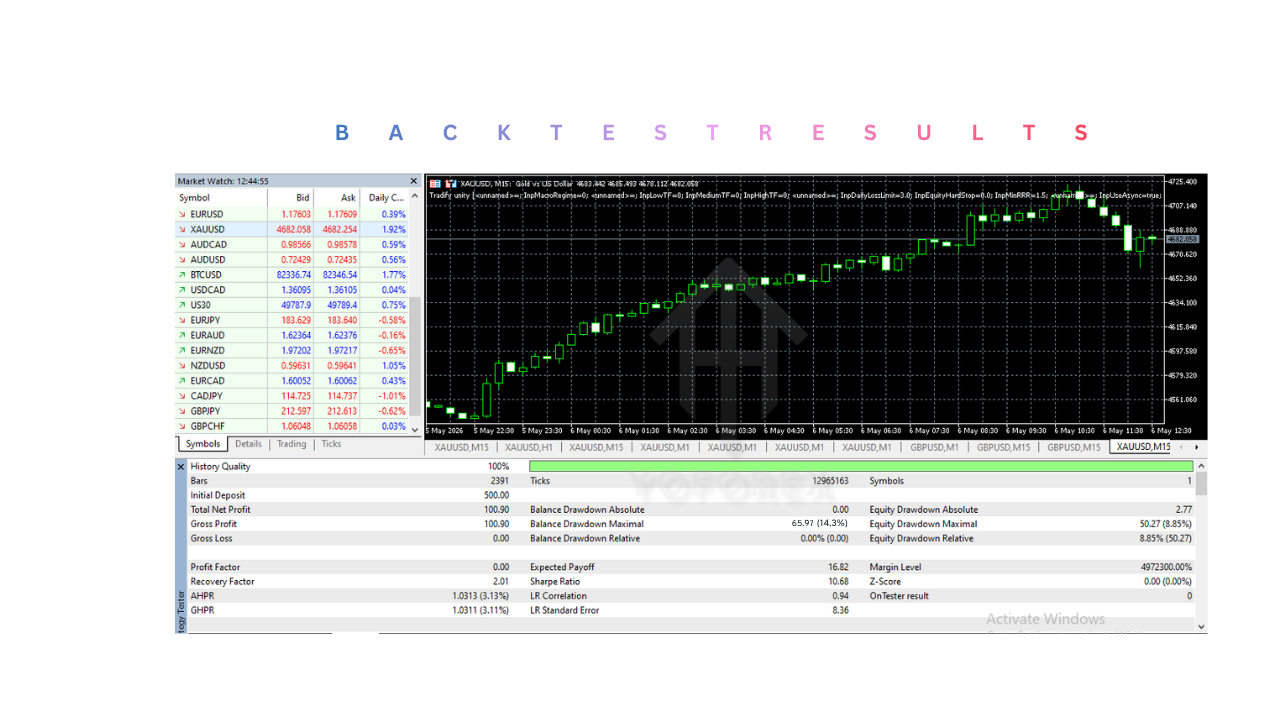
Task: Click the GBPCHF down-arrow direction icon
Action: [182, 426]
